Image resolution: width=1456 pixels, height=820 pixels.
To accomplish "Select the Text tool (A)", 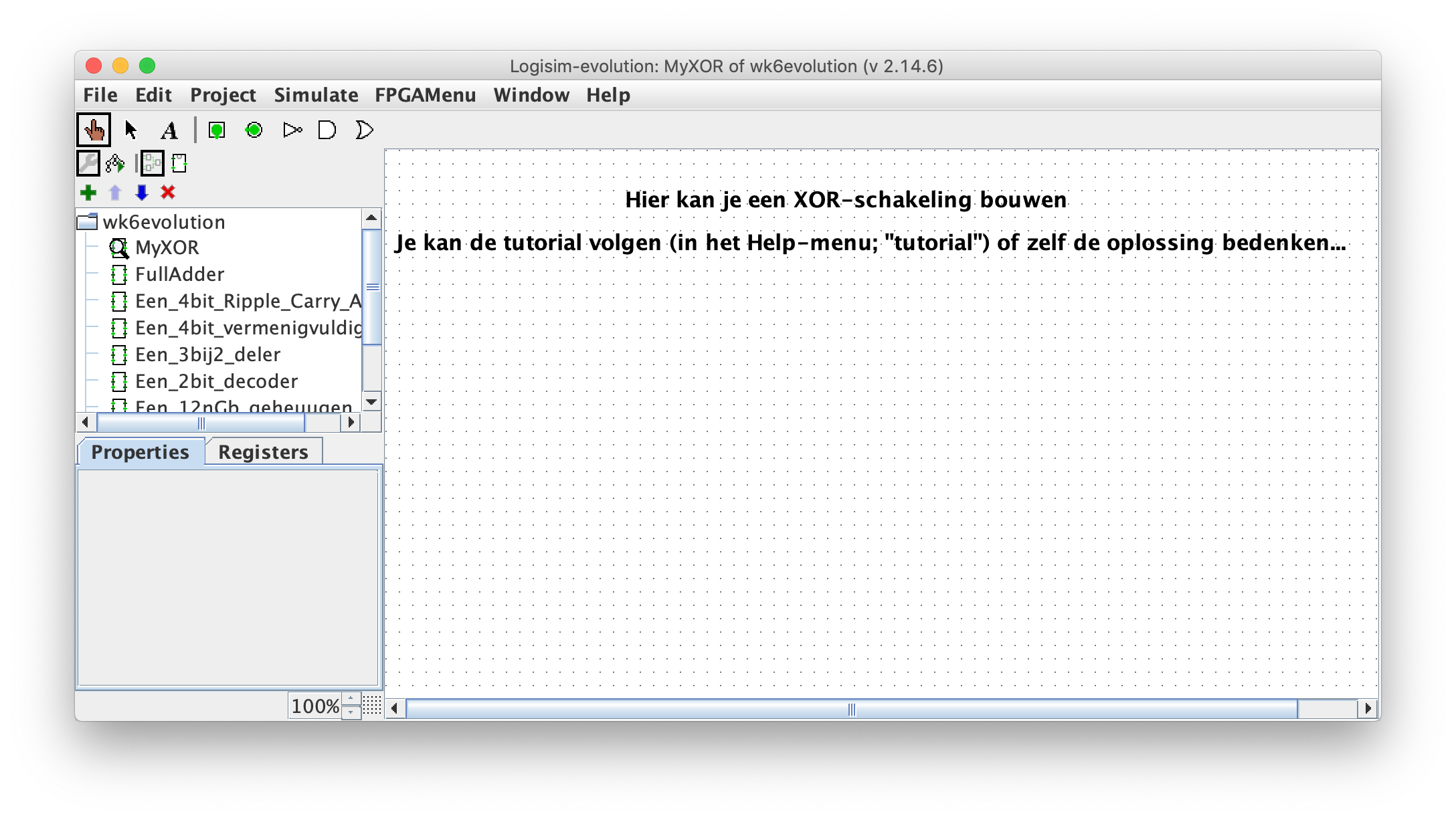I will (169, 130).
